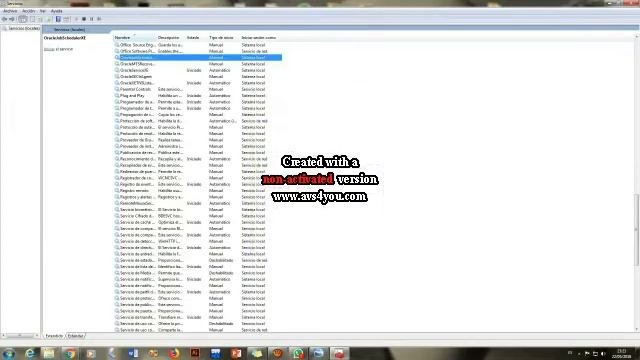Select the Office Software Protection service row

click(198, 51)
